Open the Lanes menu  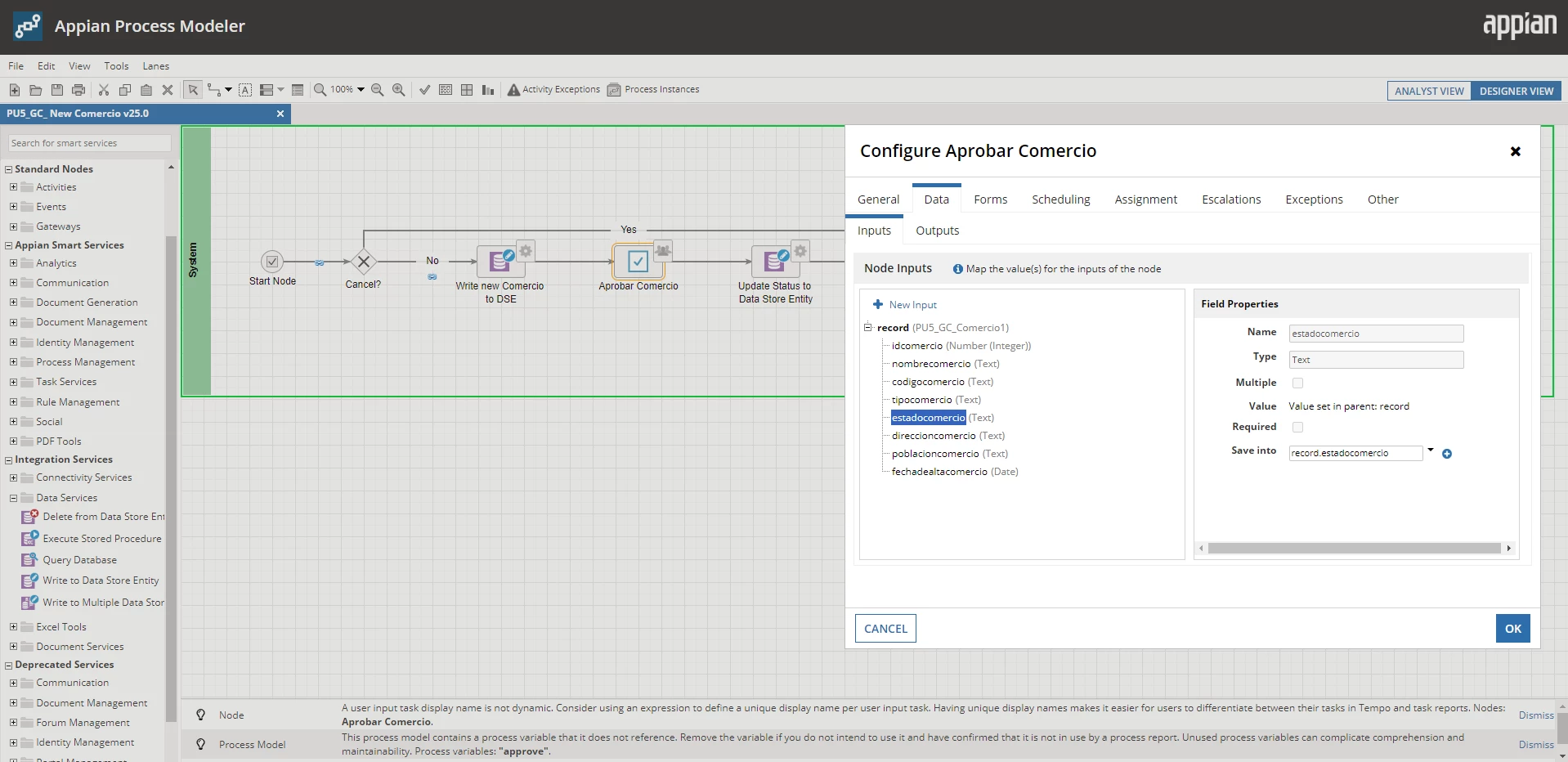(x=155, y=66)
